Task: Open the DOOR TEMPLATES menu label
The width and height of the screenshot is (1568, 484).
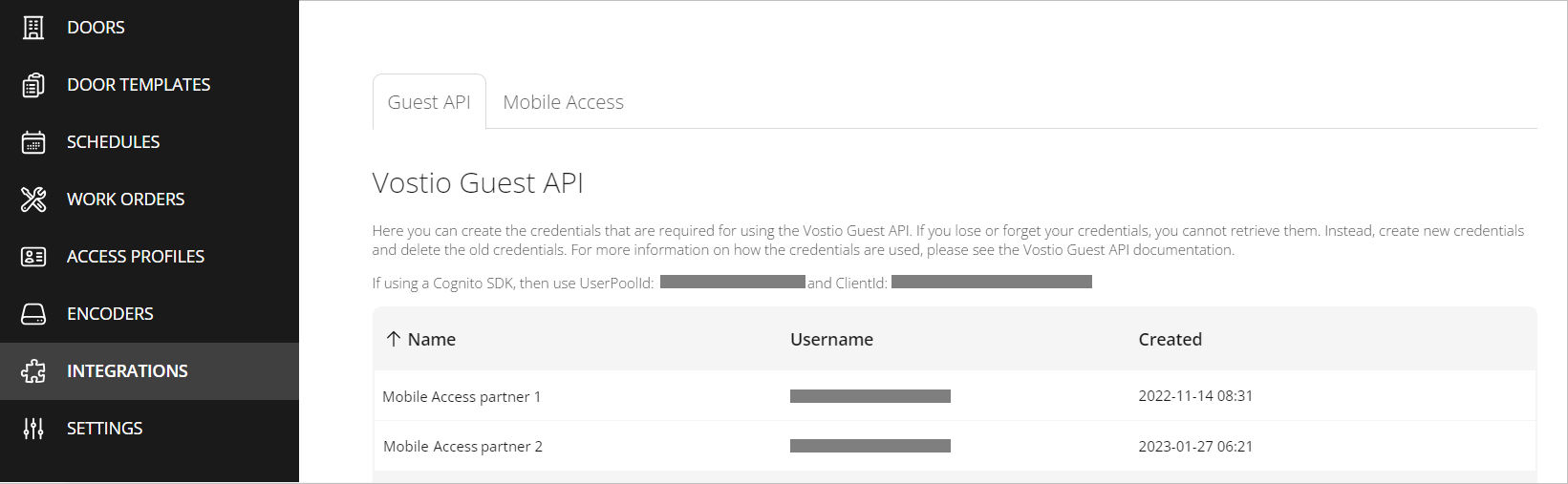Action: pos(139,85)
